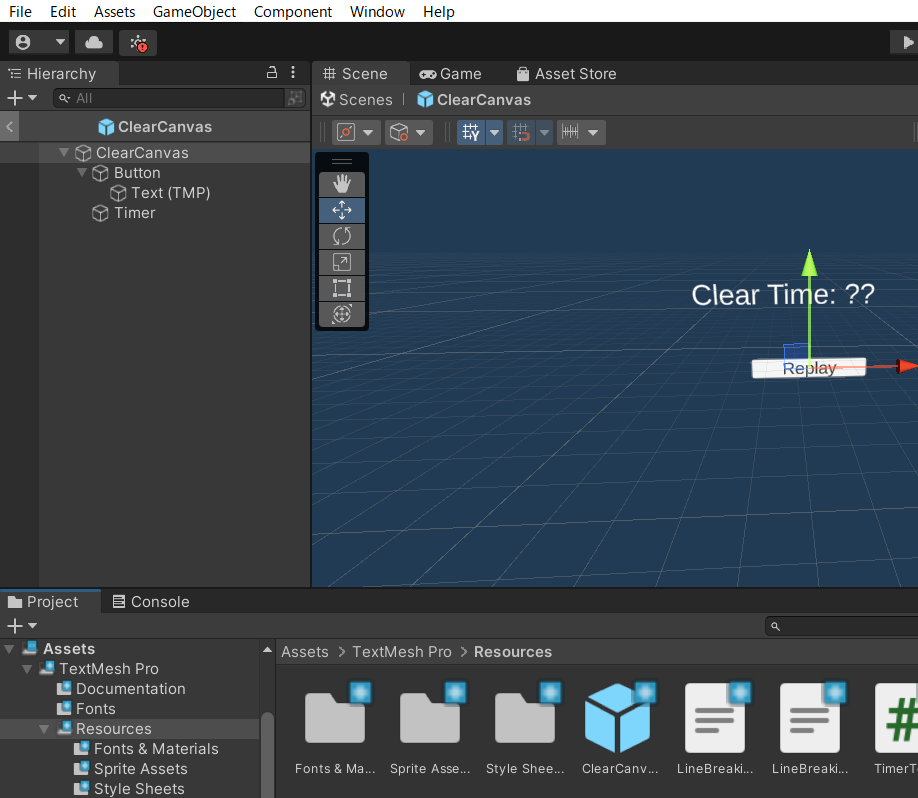This screenshot has width=918, height=798.
Task: Toggle grid snapping button
Action: pos(520,132)
